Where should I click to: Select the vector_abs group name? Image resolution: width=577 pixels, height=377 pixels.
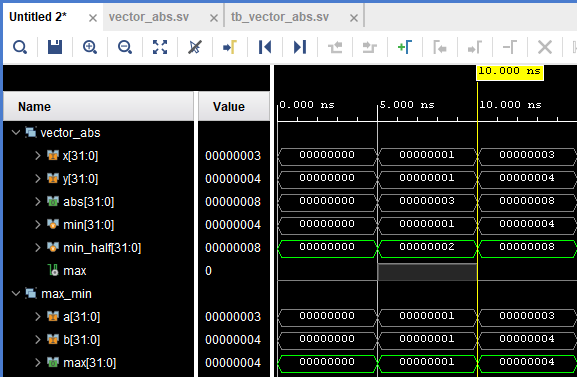70,133
